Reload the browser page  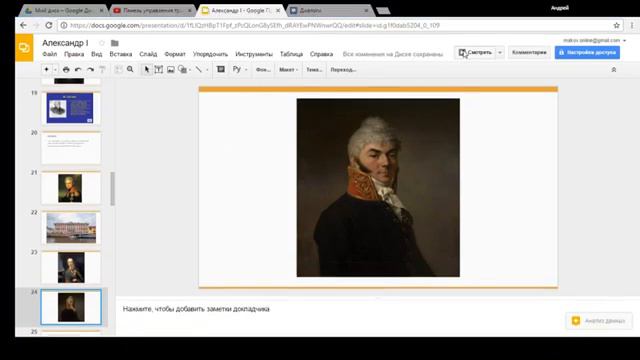click(x=49, y=25)
